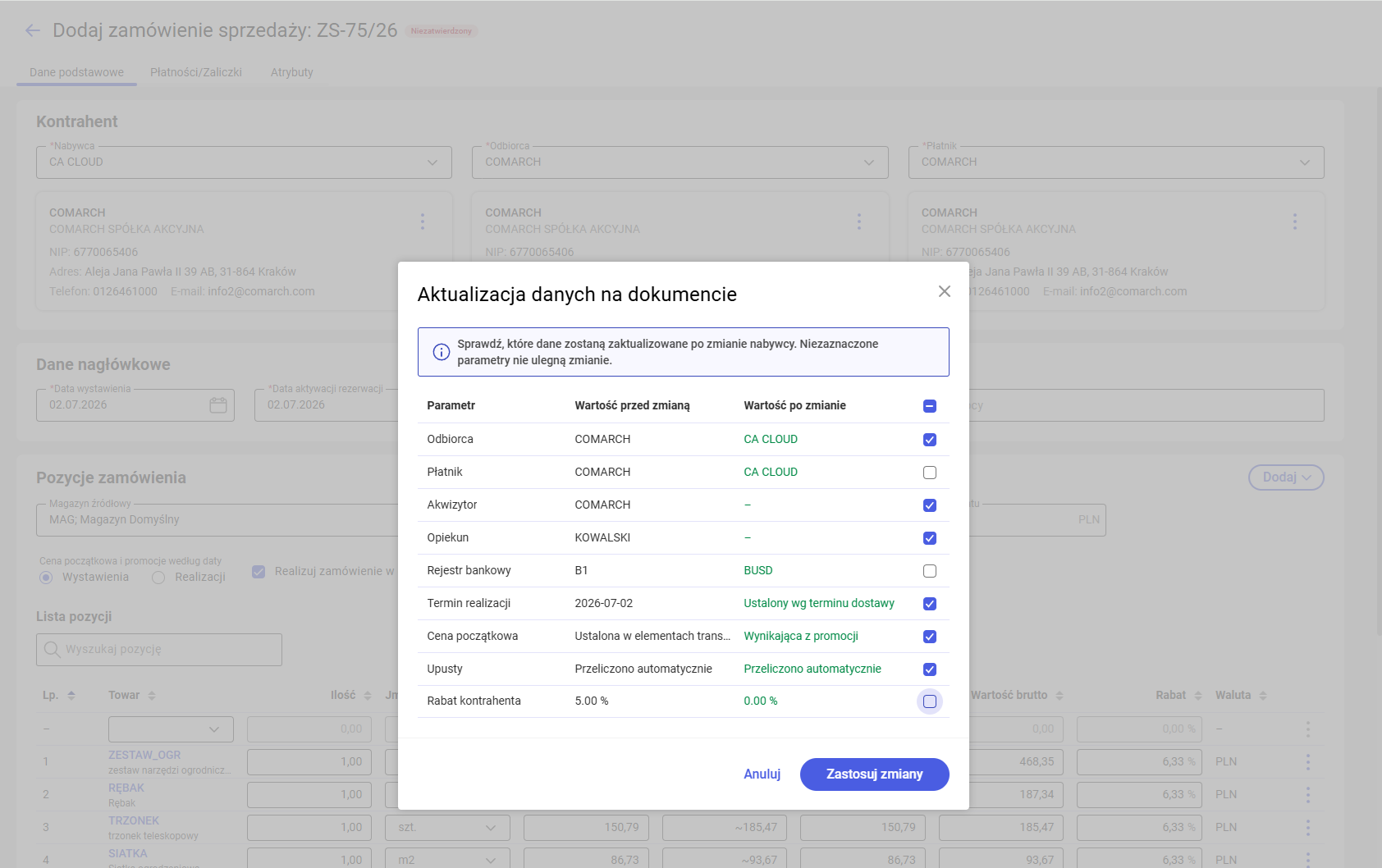Image resolution: width=1382 pixels, height=868 pixels.
Task: Select the Realizacji radio button
Action: (x=158, y=578)
